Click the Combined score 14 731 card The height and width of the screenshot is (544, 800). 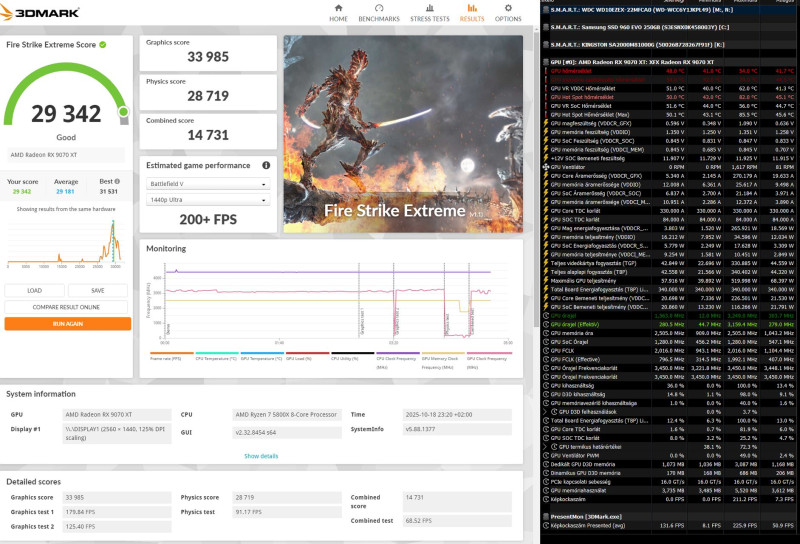(208, 132)
